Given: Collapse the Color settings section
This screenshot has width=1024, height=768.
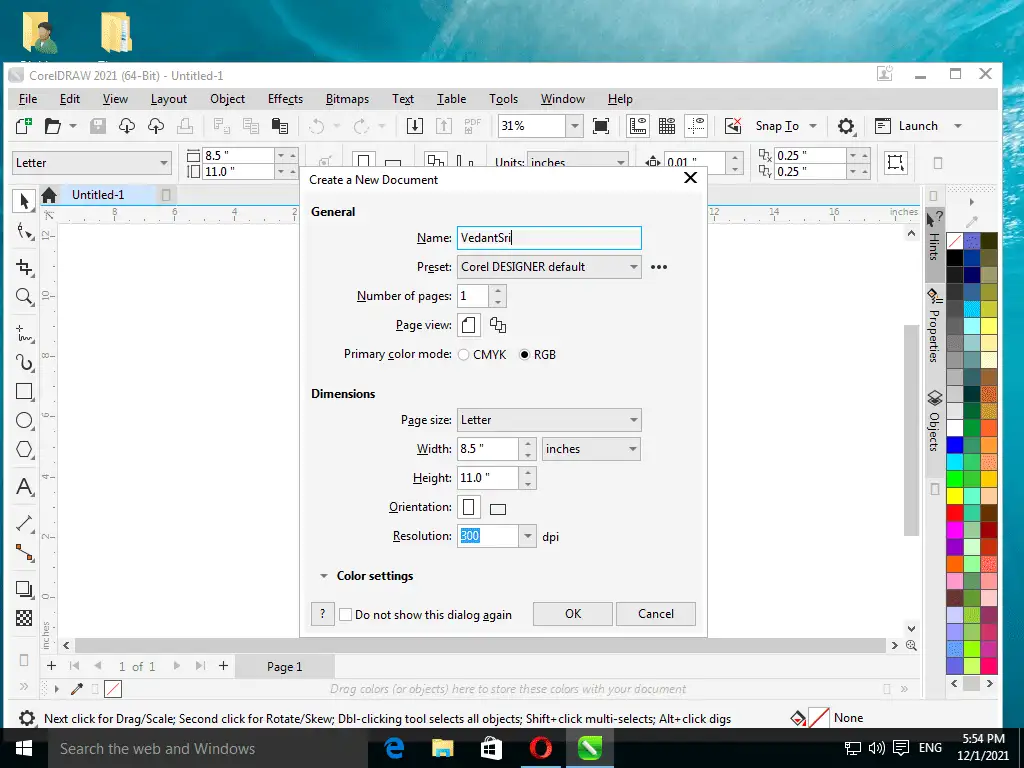Looking at the screenshot, I should click(323, 576).
